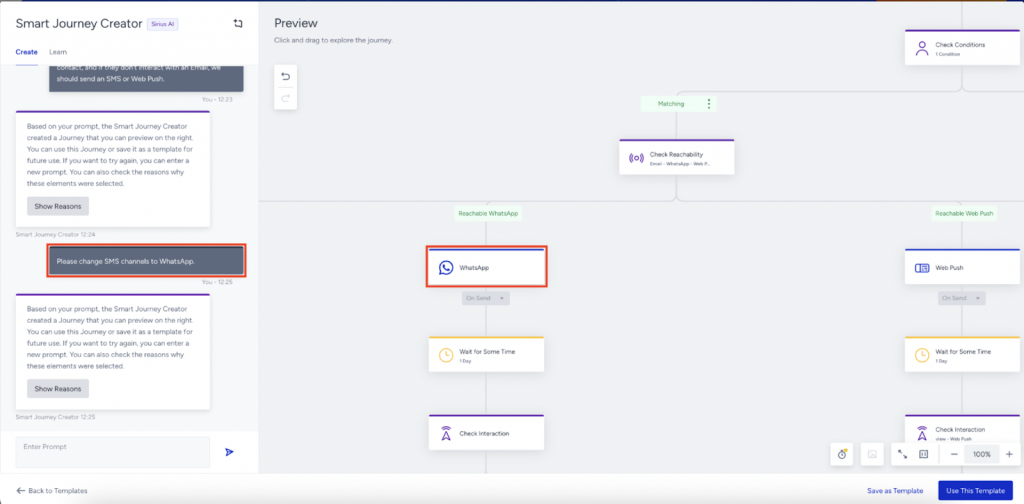Screen dimensions: 1024x504
Task: Click the restart icon beside Sirius AI
Action: coord(237,23)
